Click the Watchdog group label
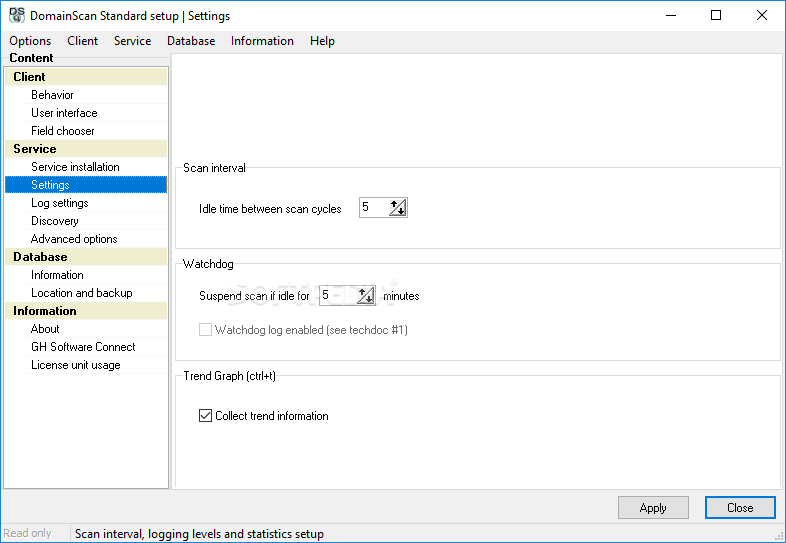This screenshot has height=543, width=786. tap(208, 264)
